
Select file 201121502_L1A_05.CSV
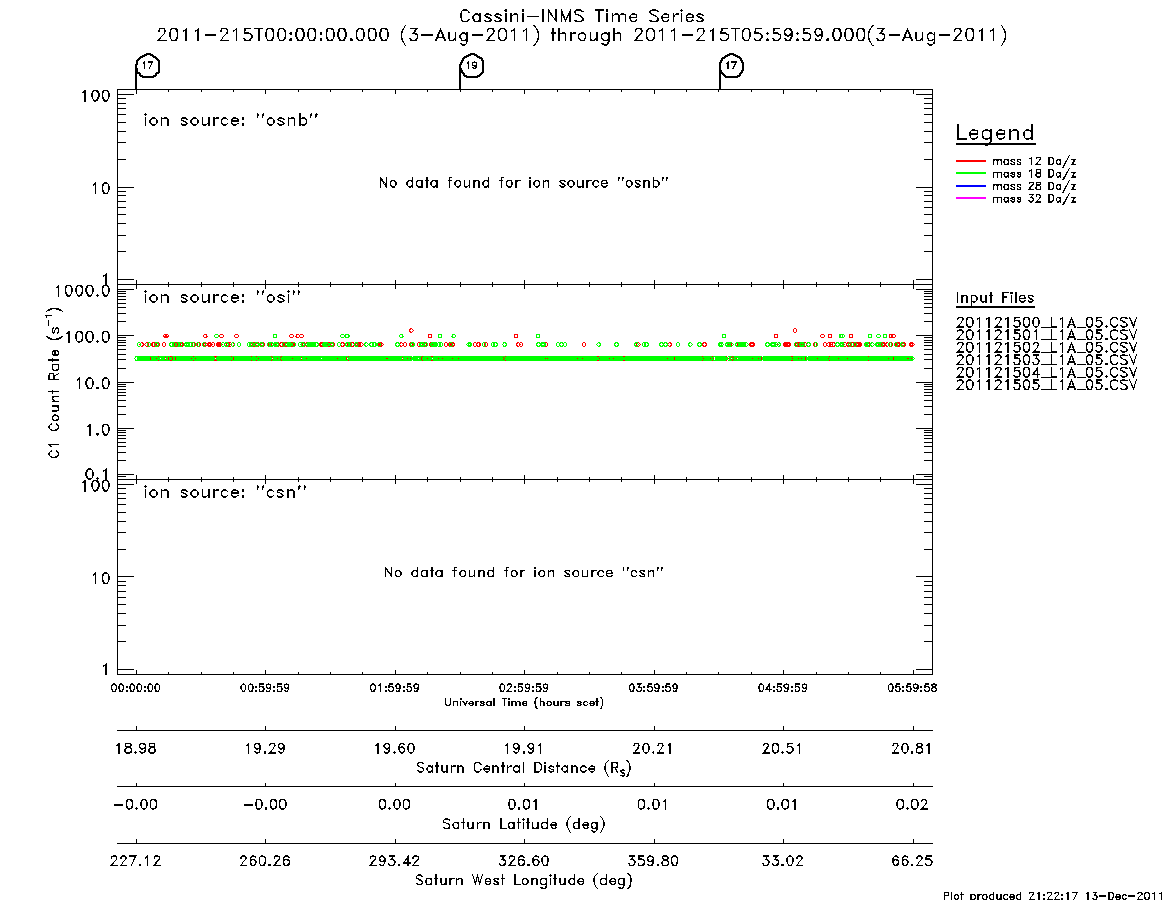click(x=1046, y=348)
